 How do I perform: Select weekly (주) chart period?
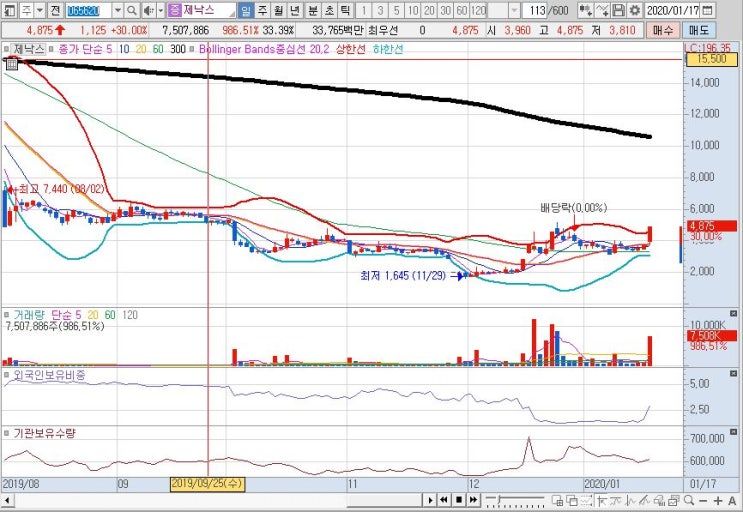(x=262, y=10)
